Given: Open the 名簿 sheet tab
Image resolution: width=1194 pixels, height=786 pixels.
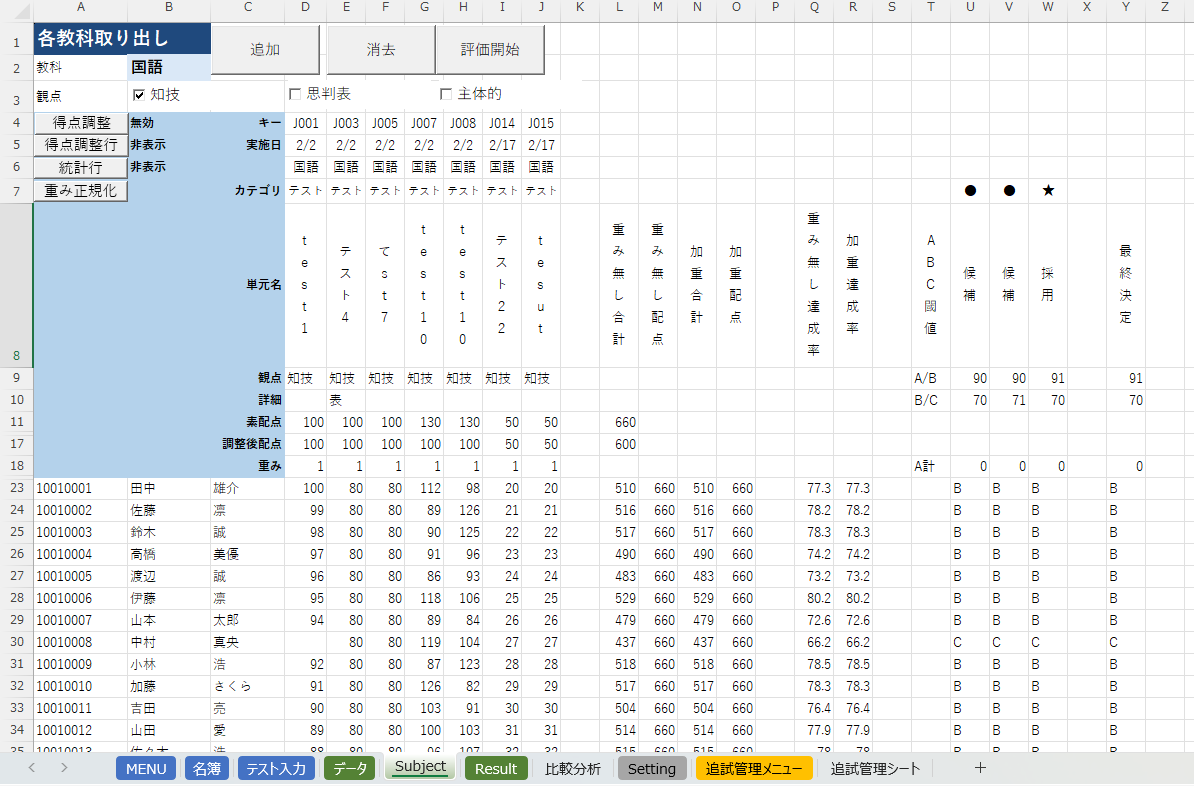Looking at the screenshot, I should click(x=207, y=768).
